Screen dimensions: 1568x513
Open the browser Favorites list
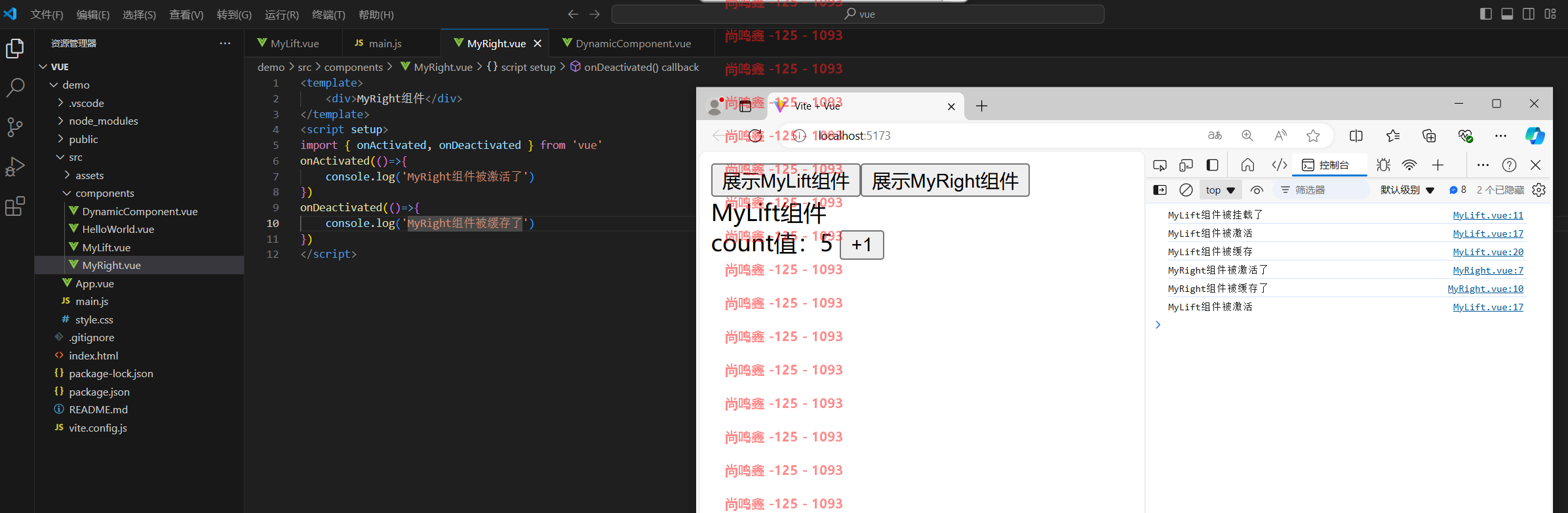click(x=1393, y=136)
